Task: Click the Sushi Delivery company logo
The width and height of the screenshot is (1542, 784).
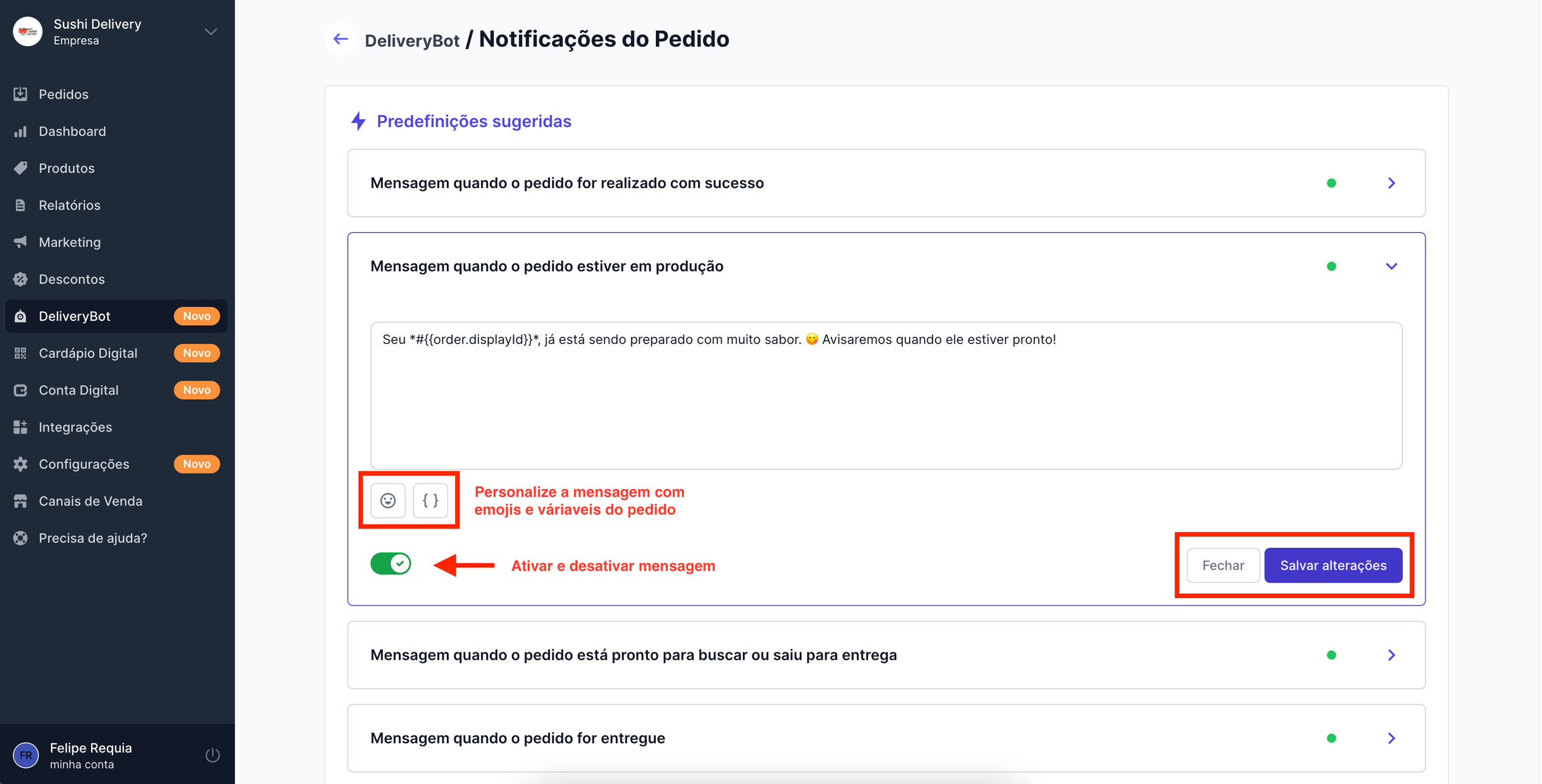Action: pyautogui.click(x=28, y=31)
